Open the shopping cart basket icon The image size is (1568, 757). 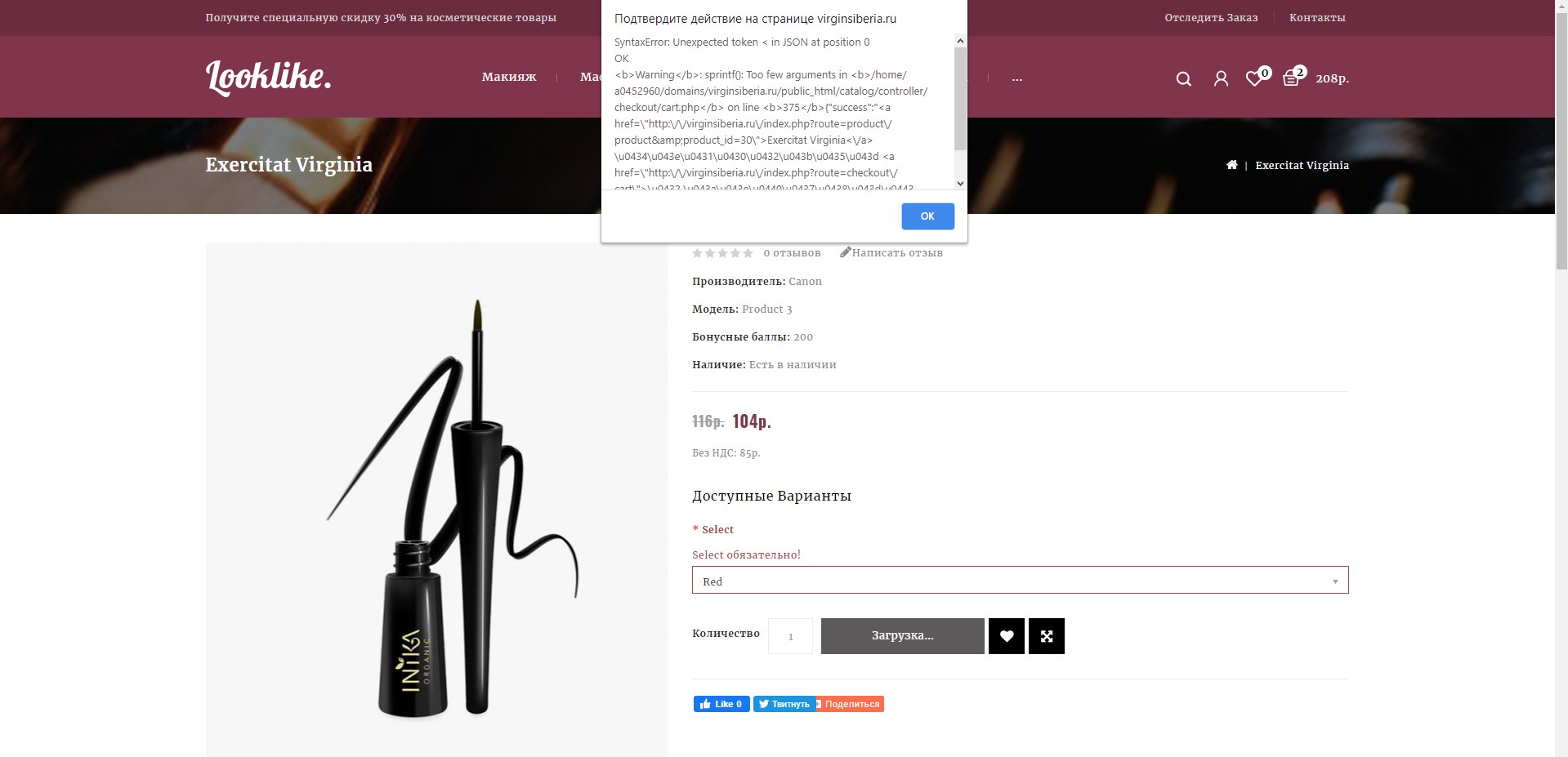pos(1293,77)
